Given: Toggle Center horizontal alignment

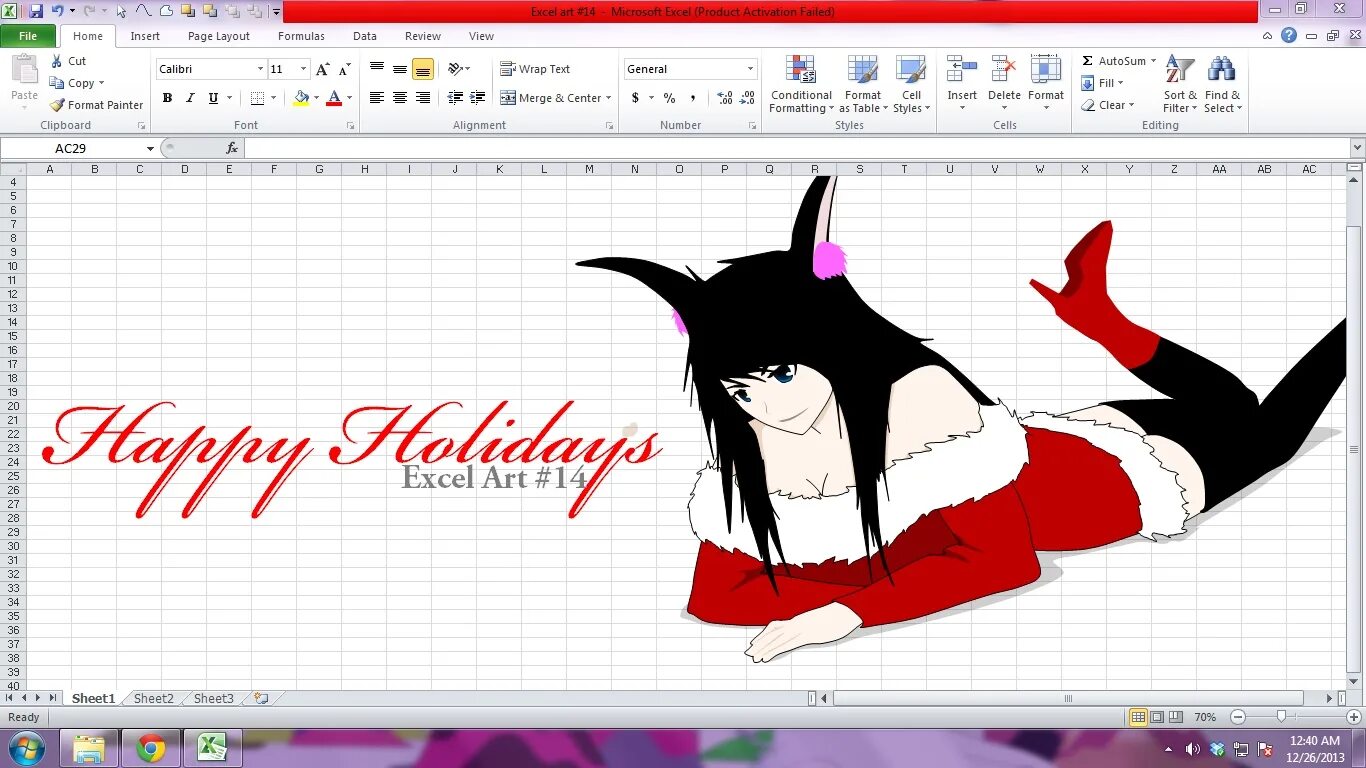Looking at the screenshot, I should [x=400, y=98].
